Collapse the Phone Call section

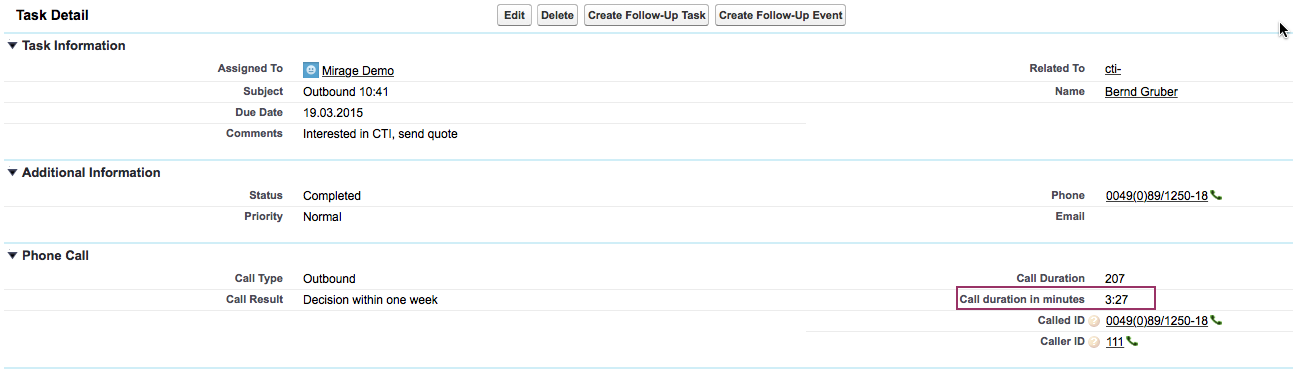[12, 255]
